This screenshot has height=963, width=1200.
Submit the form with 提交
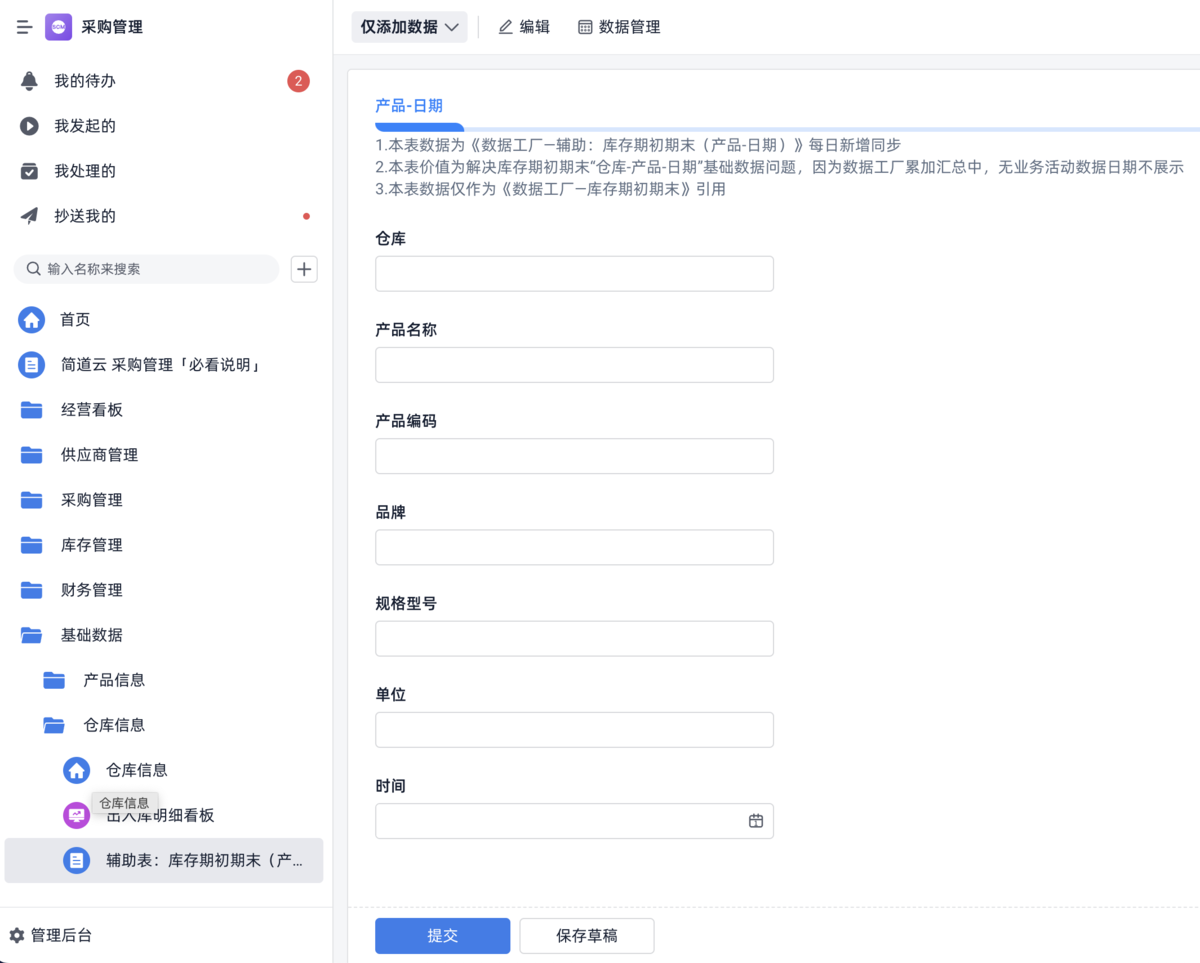[x=442, y=936]
